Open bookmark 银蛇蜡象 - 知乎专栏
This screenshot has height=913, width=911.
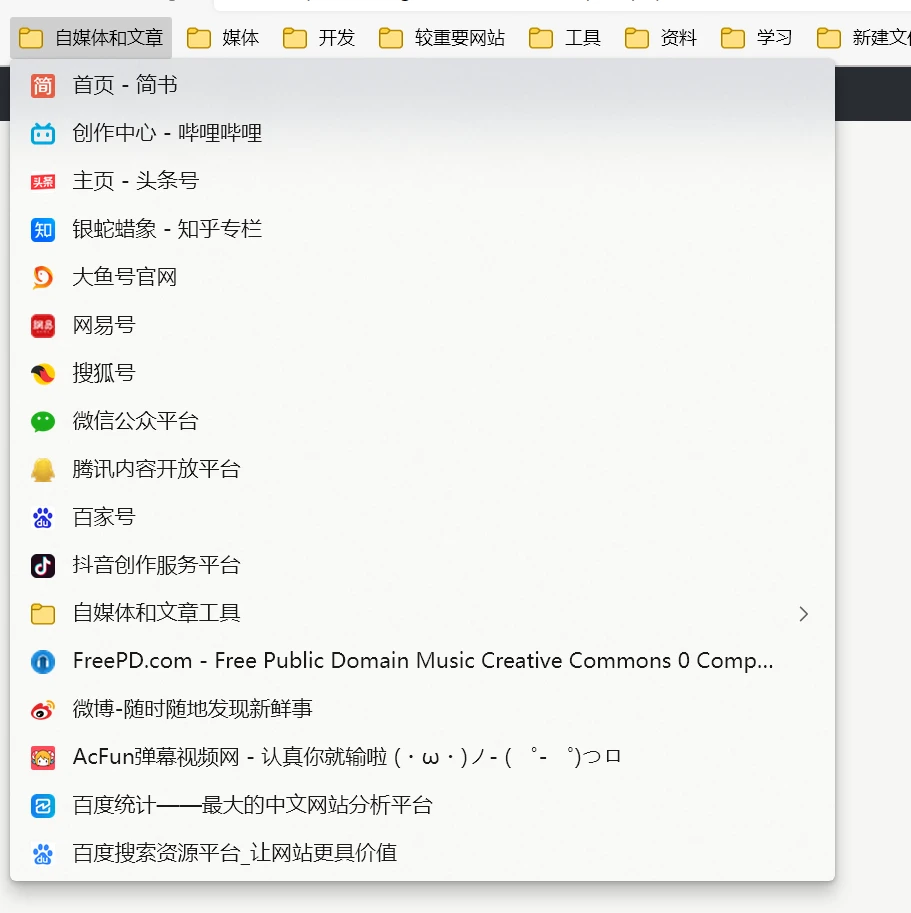tap(422, 229)
